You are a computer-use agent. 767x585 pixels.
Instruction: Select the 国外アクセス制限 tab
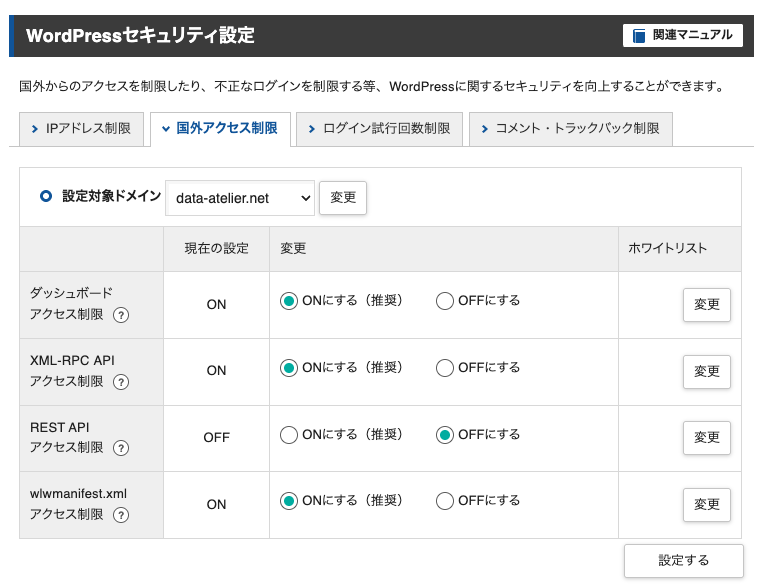[x=220, y=129]
